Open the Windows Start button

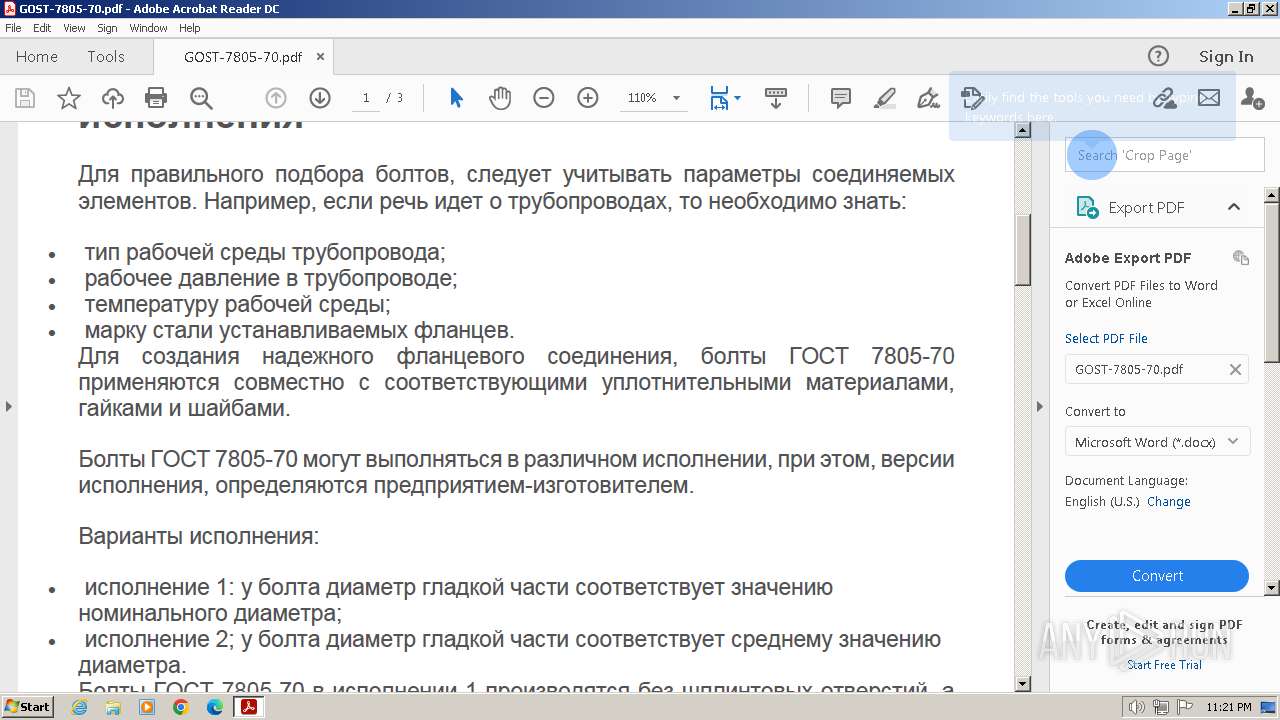(x=27, y=707)
